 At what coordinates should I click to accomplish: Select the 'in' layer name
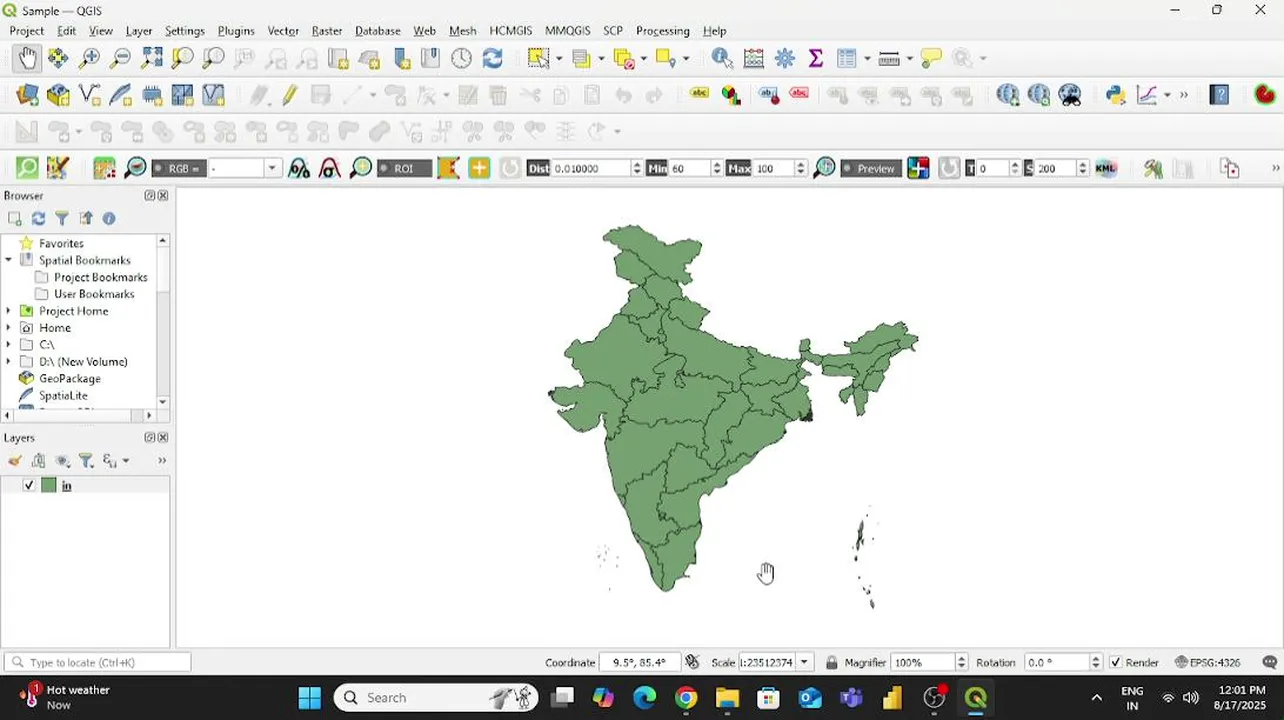[x=67, y=486]
